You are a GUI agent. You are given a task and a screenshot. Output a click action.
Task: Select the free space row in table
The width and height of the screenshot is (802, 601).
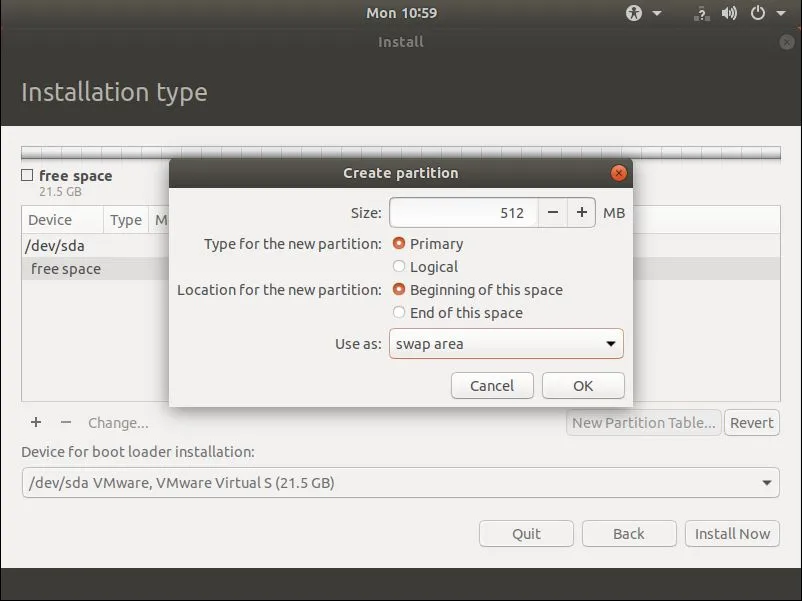click(66, 269)
